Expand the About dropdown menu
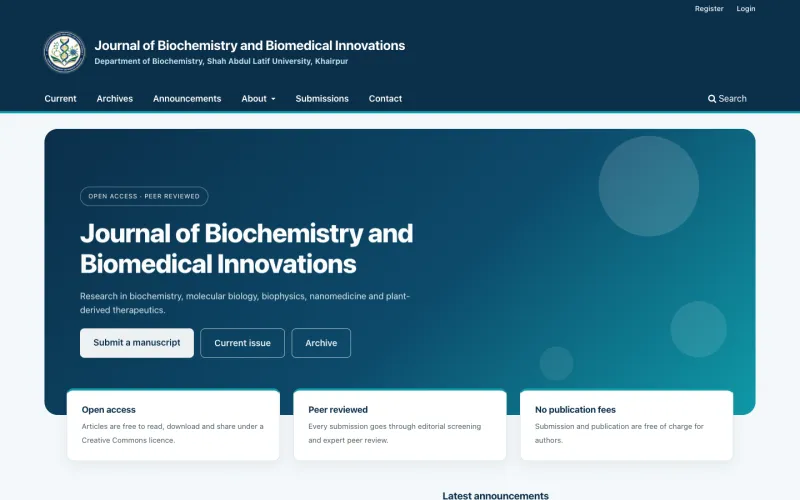Viewport: 800px width, 500px height. [258, 98]
